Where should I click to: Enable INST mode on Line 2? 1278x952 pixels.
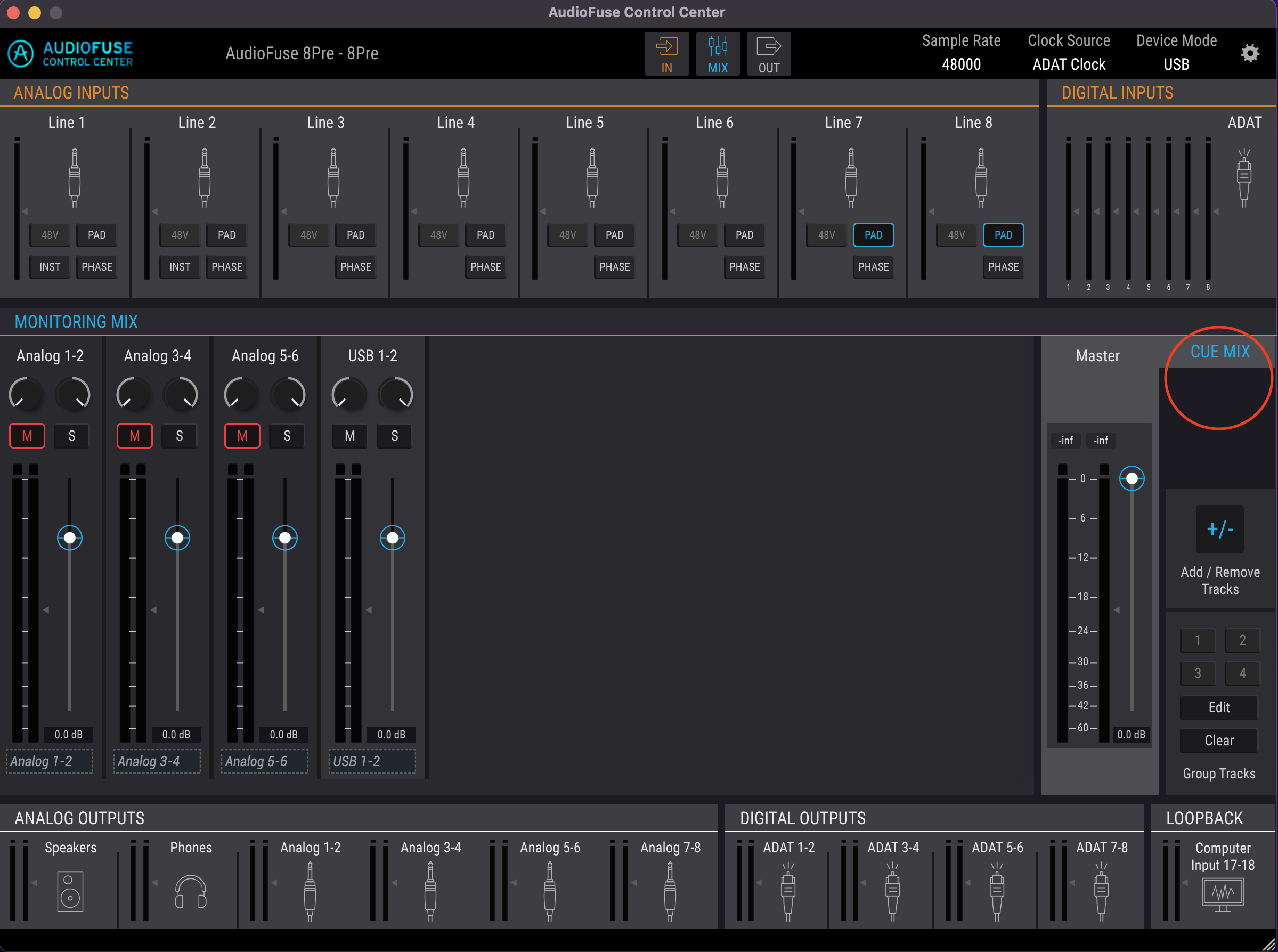180,267
